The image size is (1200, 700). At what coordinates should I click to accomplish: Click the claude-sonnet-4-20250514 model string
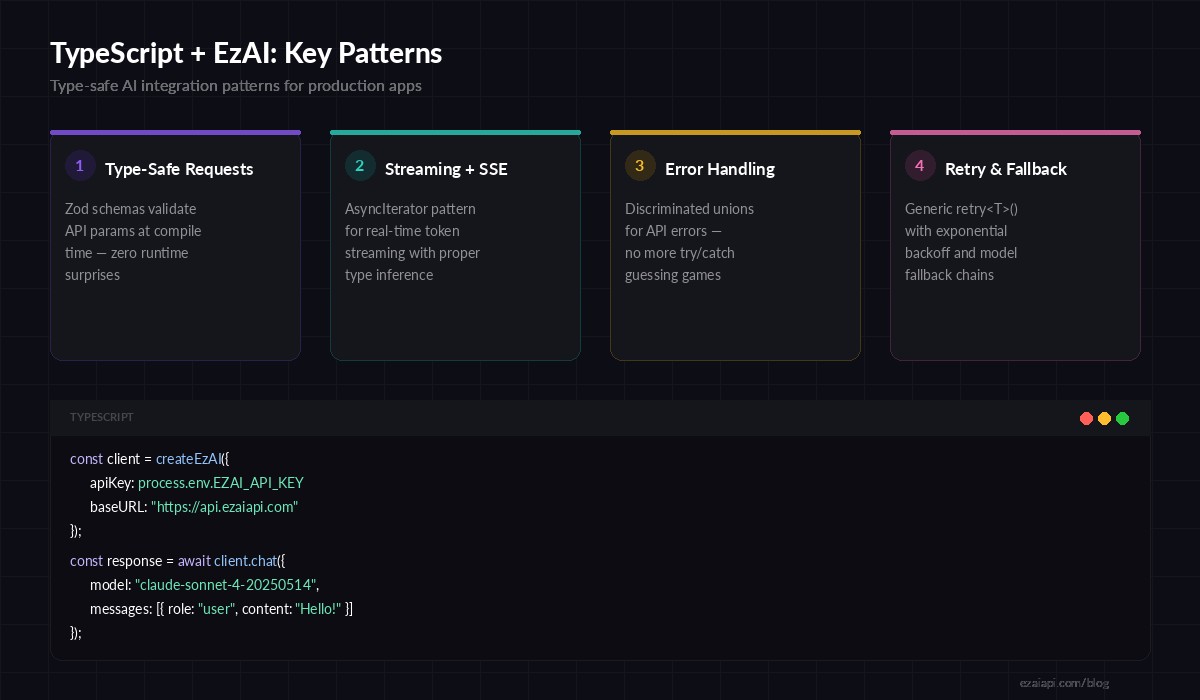(x=225, y=585)
